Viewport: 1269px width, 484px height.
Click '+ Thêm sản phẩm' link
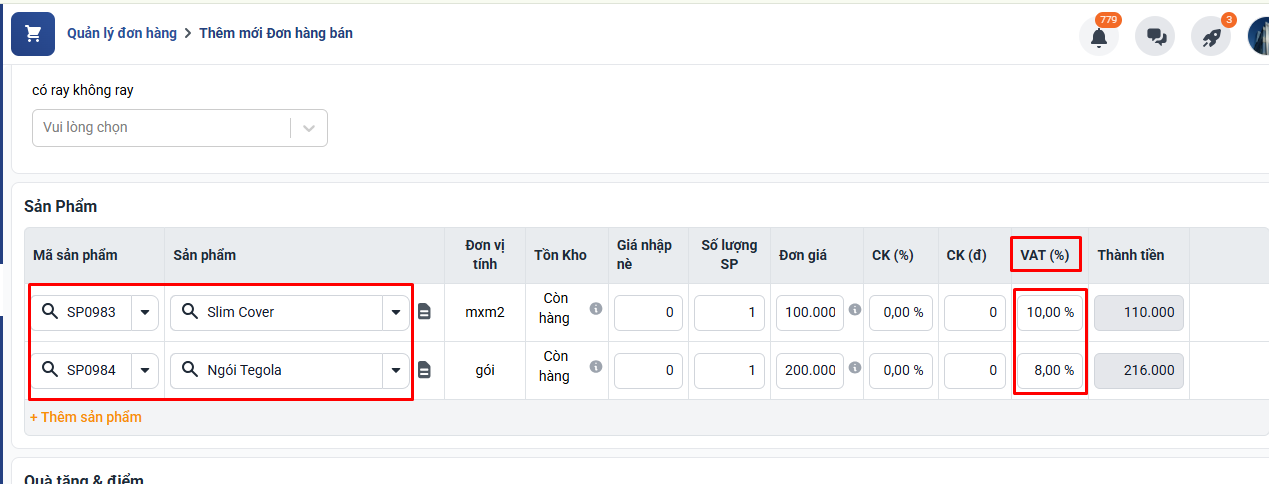(86, 417)
